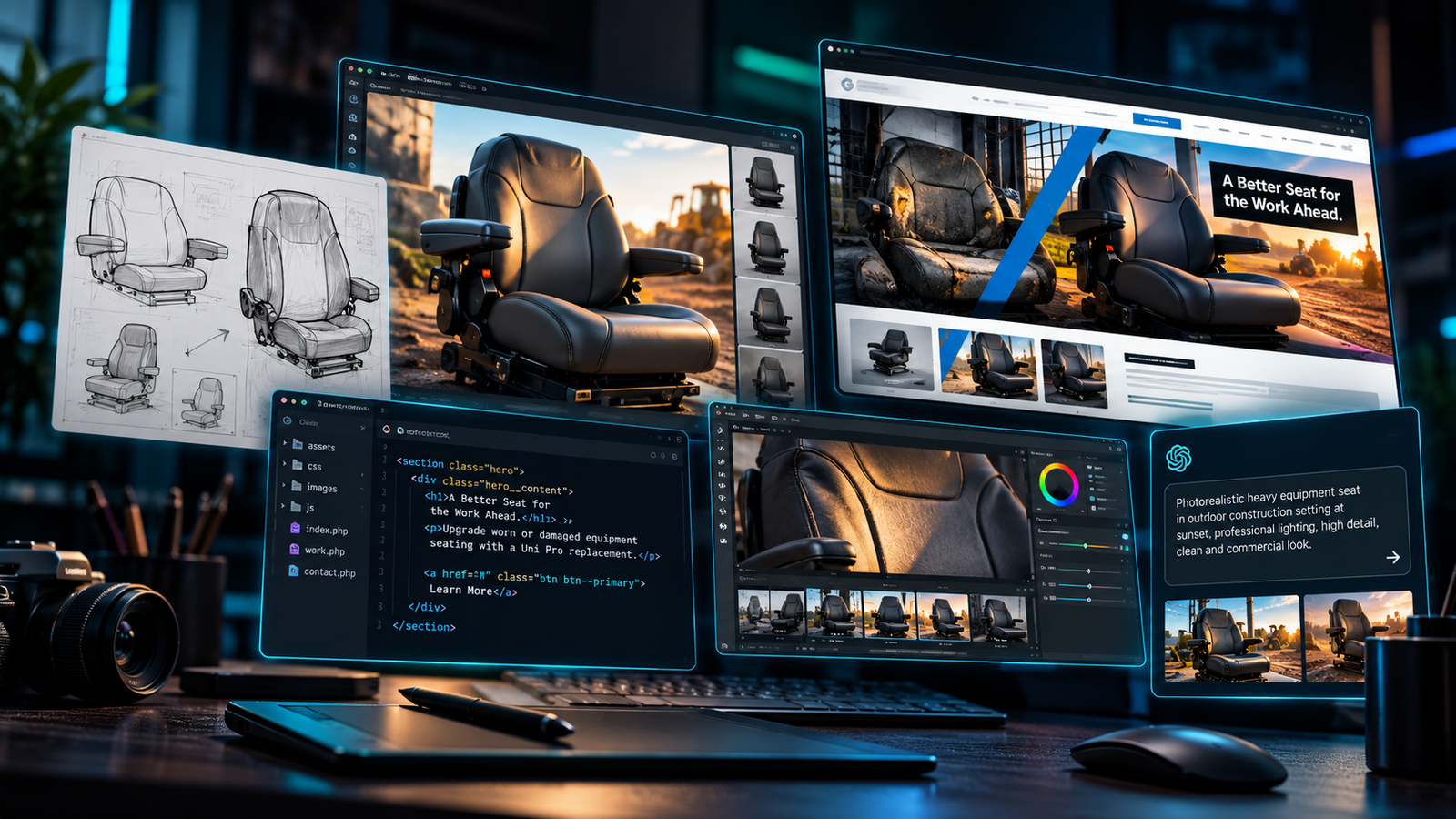Screen dimensions: 1456x819
Task: Submit the prompt with the arrow icon
Action: pyautogui.click(x=1392, y=557)
